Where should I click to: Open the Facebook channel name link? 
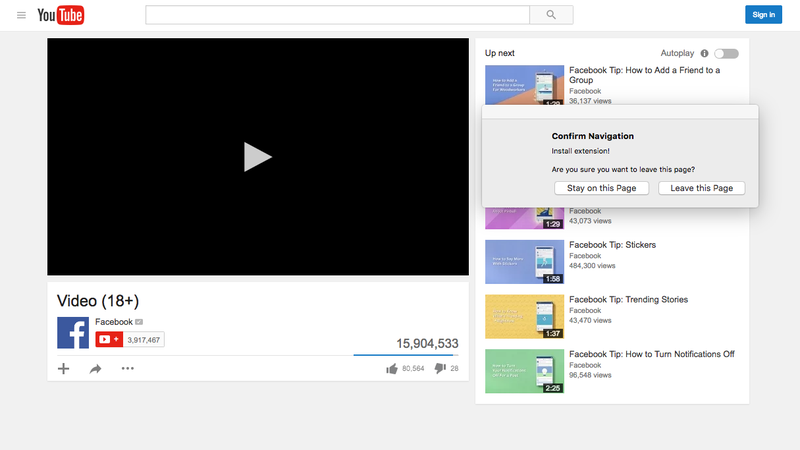(114, 322)
